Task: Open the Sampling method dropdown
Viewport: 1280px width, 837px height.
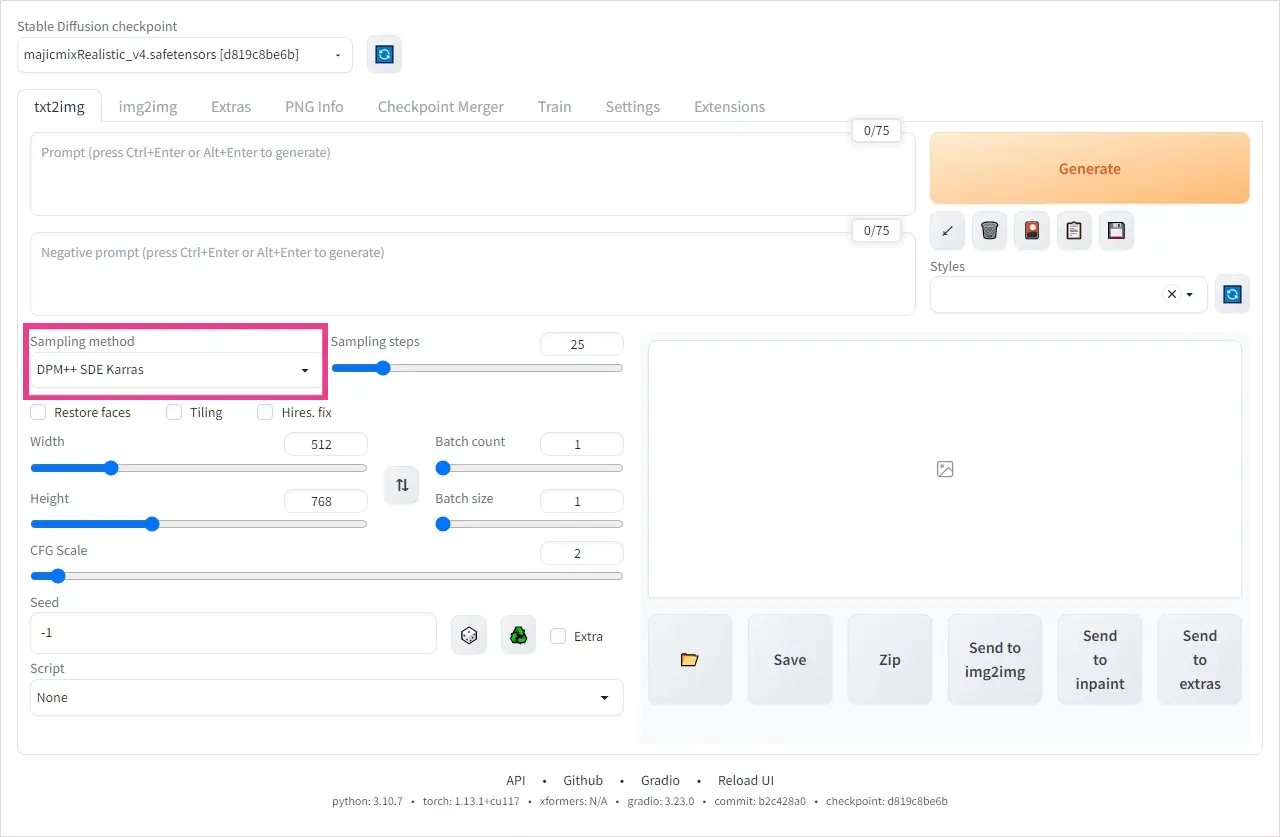Action: pos(176,370)
